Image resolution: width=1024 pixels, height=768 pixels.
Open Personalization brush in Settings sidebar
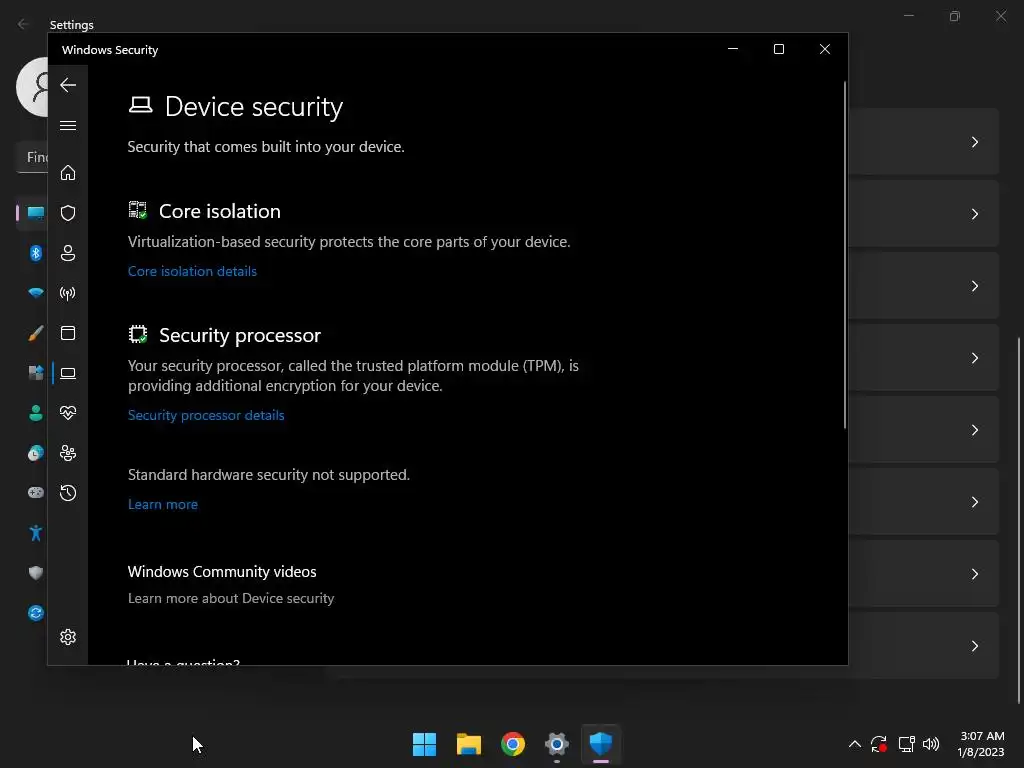click(35, 333)
